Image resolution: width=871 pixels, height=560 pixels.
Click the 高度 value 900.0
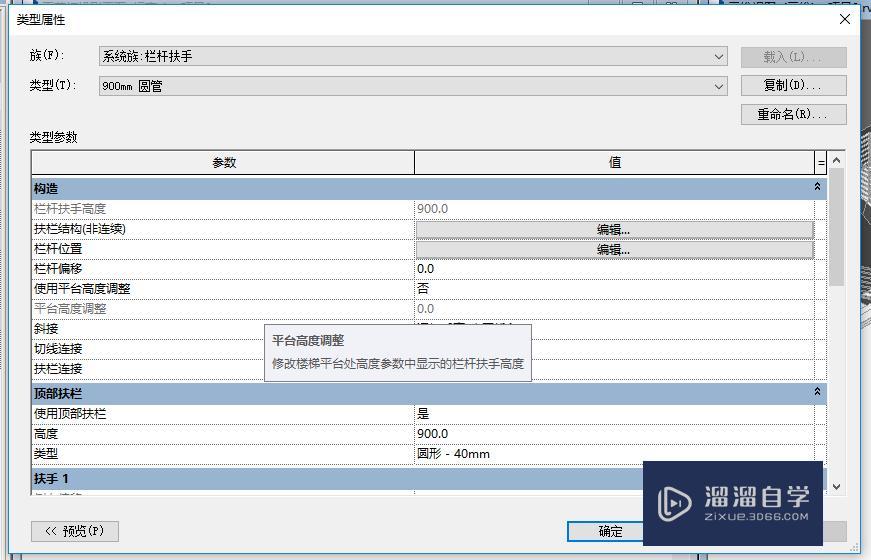pos(614,434)
